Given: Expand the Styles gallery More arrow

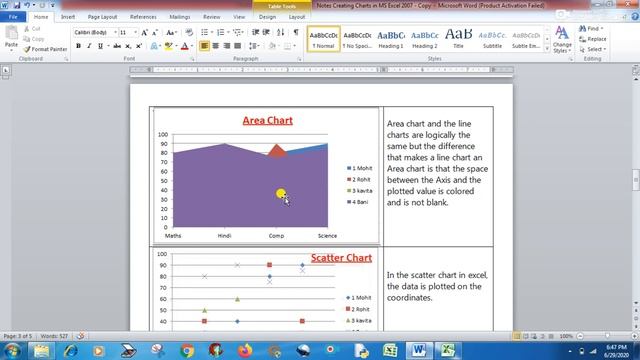Looking at the screenshot, I should pyautogui.click(x=547, y=49).
